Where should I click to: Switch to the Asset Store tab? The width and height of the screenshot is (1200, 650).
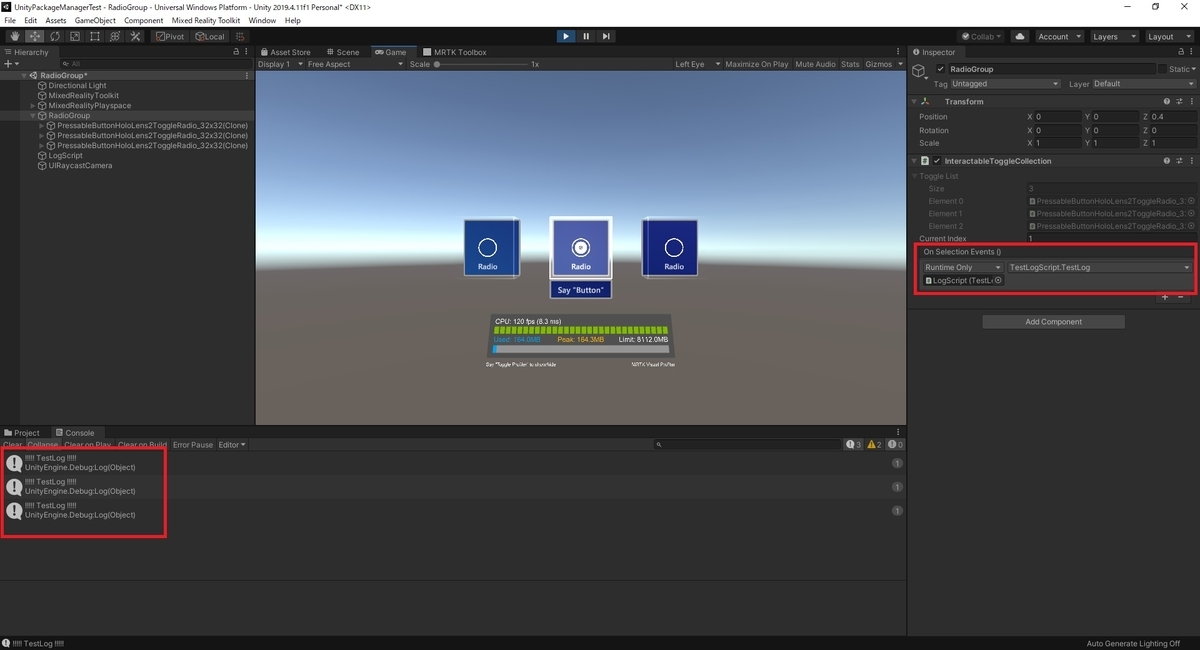click(285, 52)
